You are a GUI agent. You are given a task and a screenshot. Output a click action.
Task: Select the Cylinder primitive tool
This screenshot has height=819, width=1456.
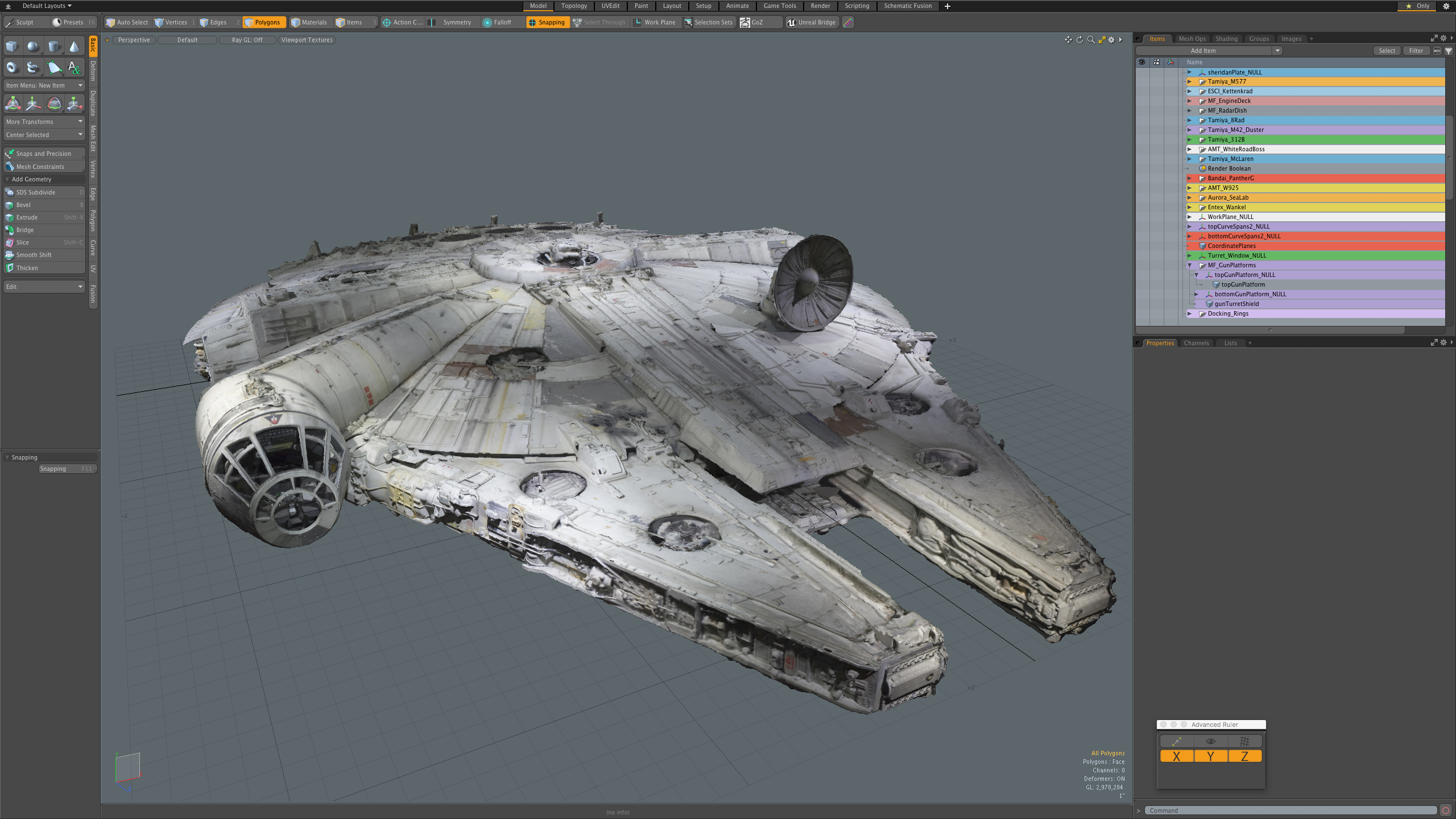click(x=53, y=47)
